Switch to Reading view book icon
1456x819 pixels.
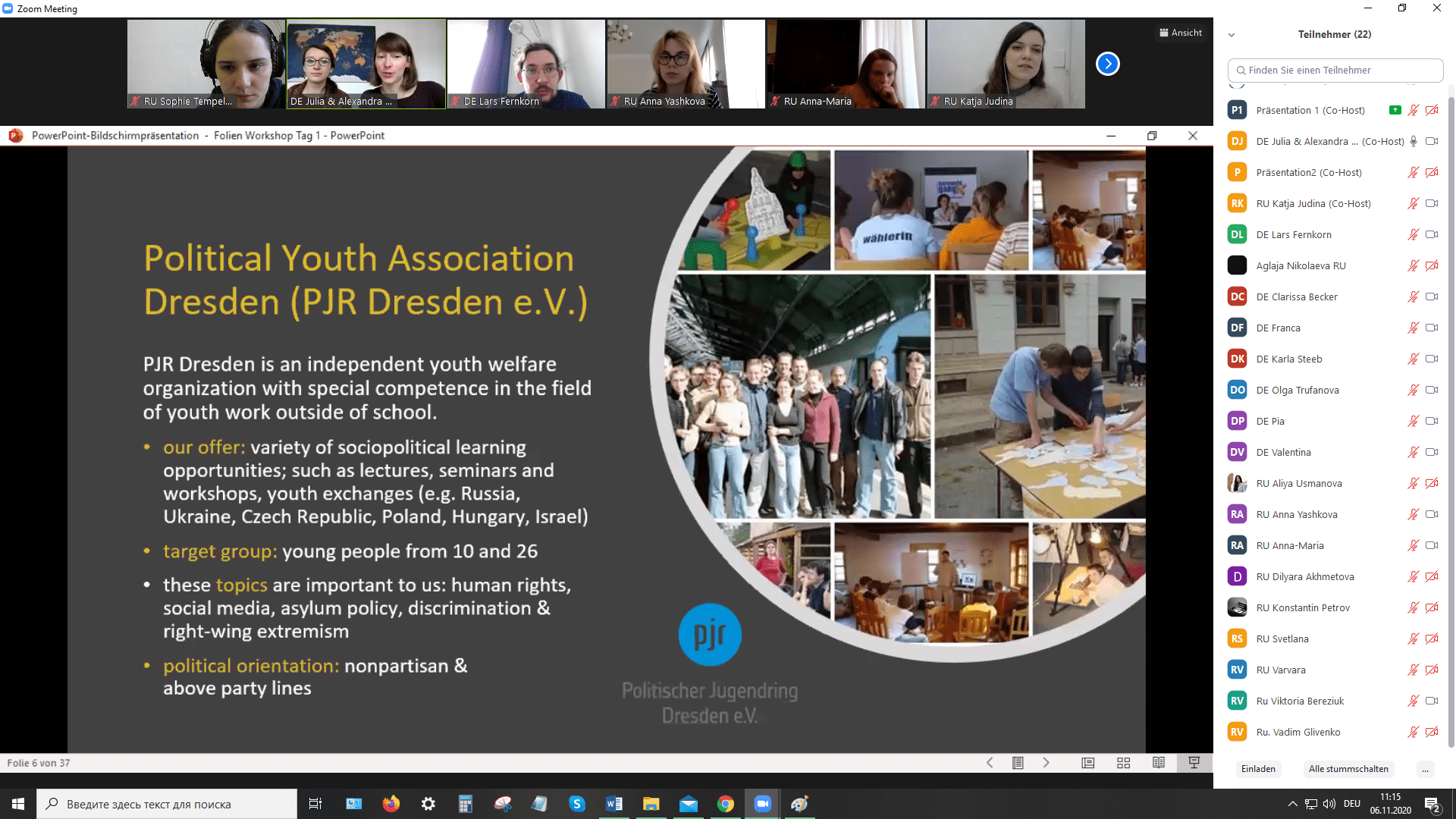(x=1158, y=763)
